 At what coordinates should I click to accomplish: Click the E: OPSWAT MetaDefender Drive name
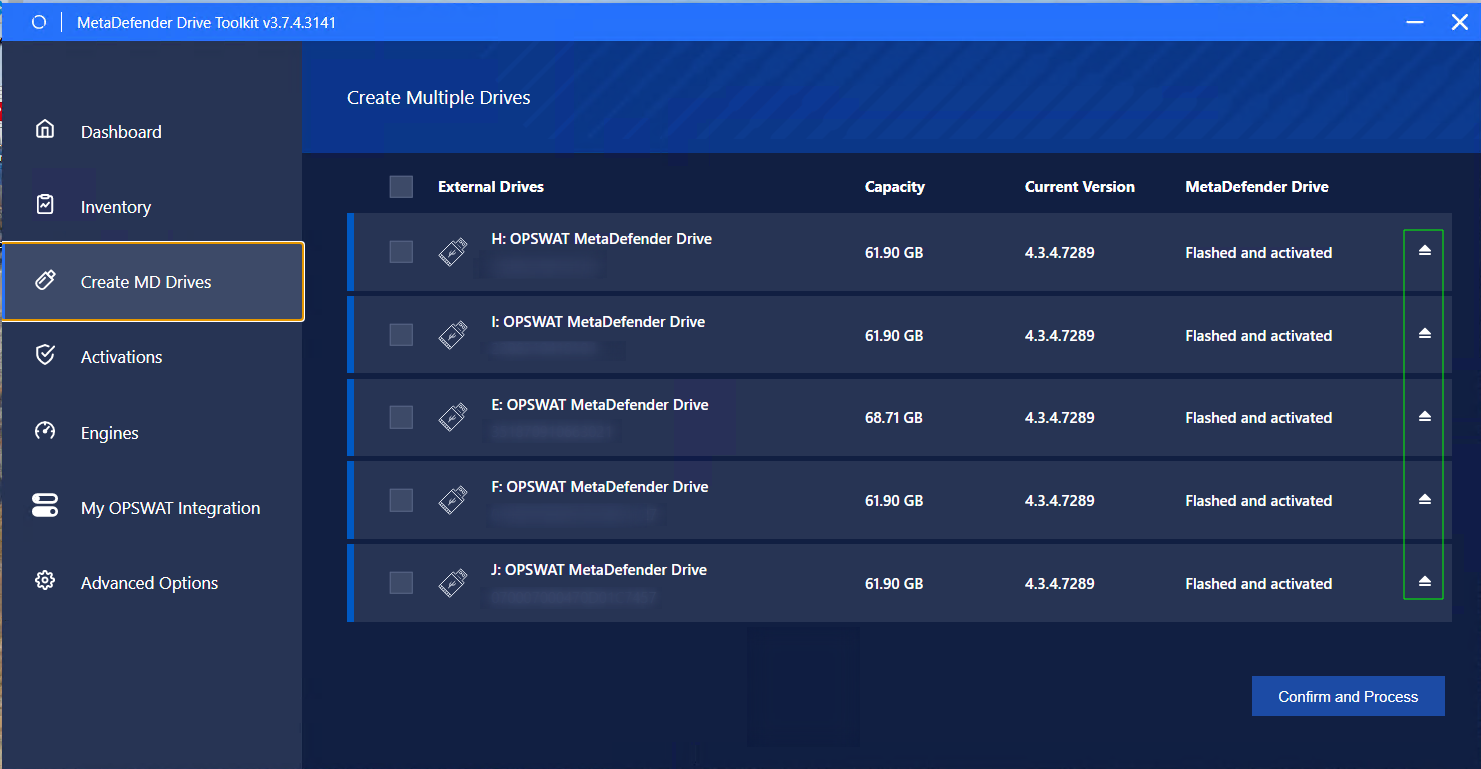(600, 405)
